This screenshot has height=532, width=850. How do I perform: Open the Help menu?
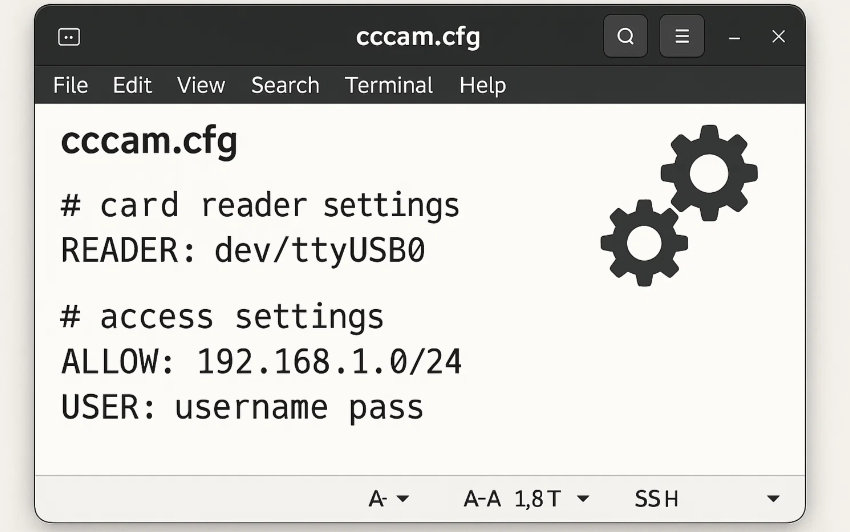coord(482,85)
